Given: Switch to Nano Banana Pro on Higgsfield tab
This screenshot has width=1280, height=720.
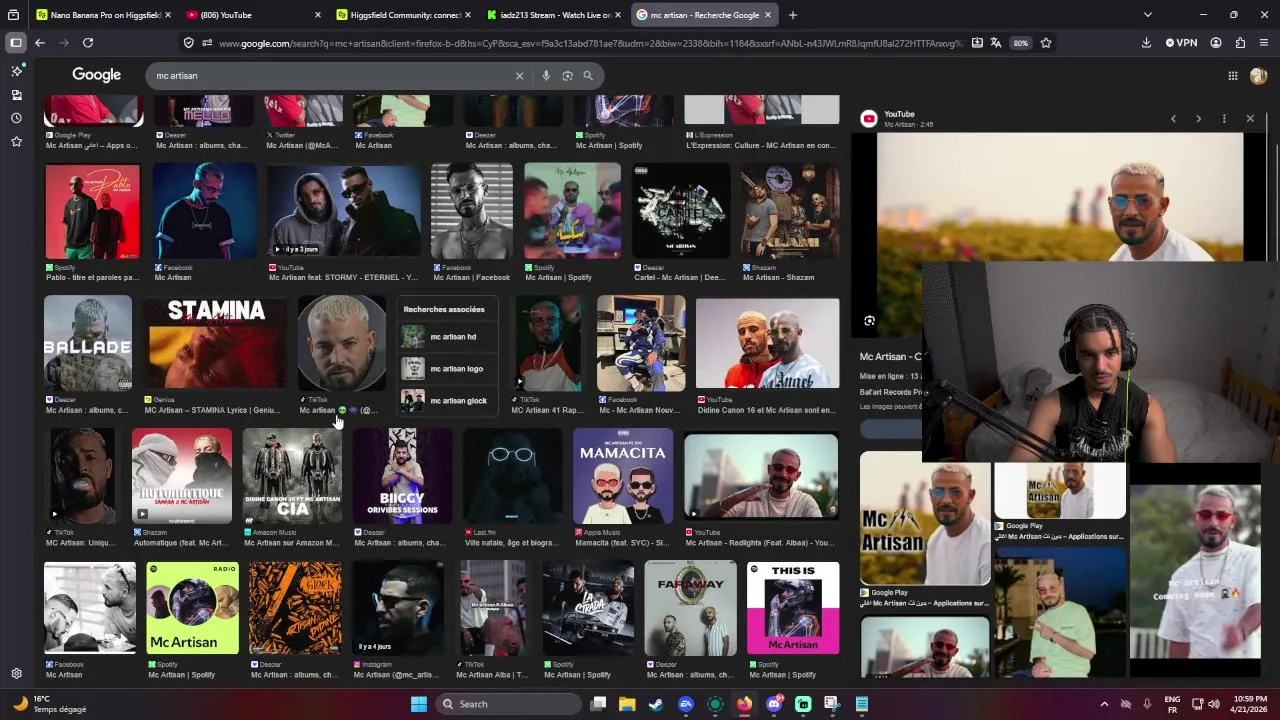Looking at the screenshot, I should [102, 15].
